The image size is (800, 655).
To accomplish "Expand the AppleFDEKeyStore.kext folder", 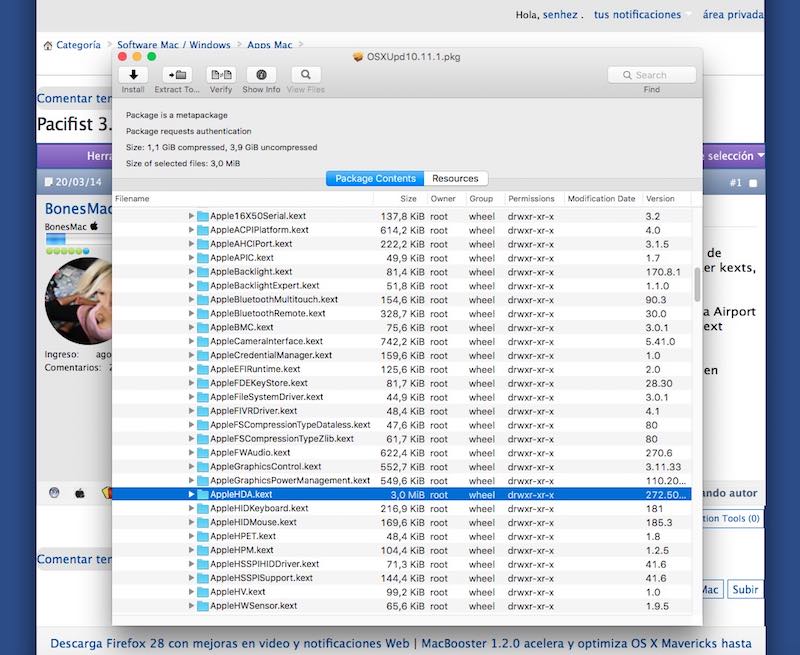I will point(191,383).
